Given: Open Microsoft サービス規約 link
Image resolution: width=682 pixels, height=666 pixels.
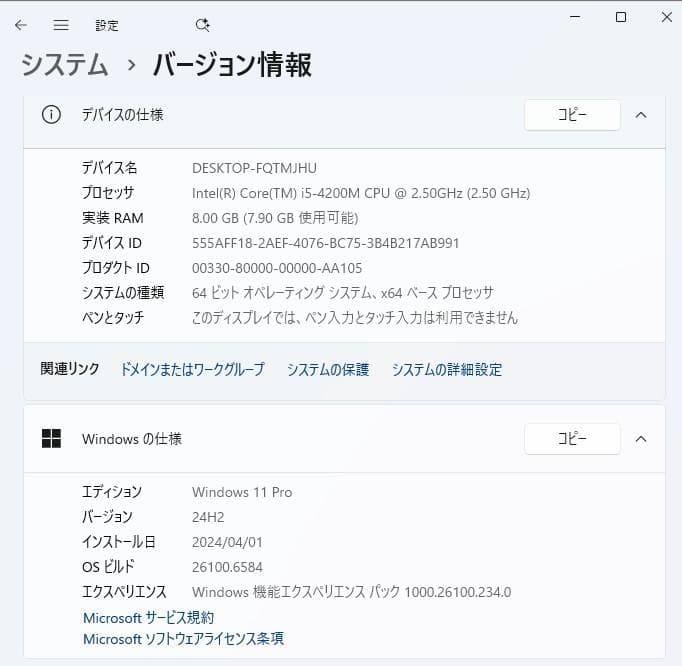Looking at the screenshot, I should pyautogui.click(x=148, y=618).
